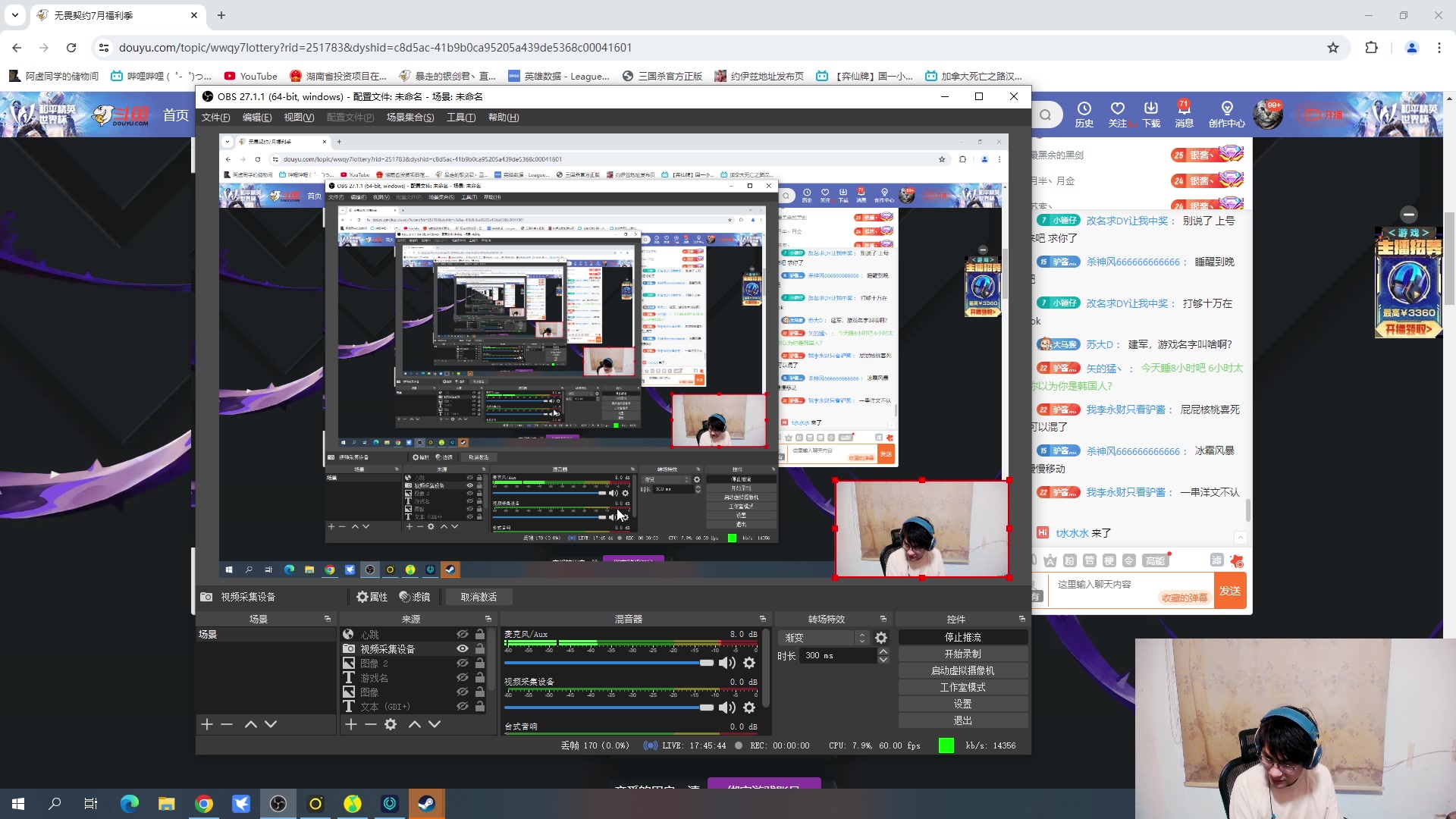The height and width of the screenshot is (819, 1456).
Task: Toggle visibility of 视频采集设备 source
Action: 462,649
